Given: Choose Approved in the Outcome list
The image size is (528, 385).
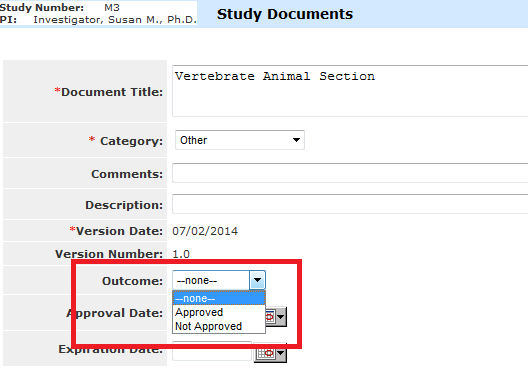Looking at the screenshot, I should click(x=219, y=313).
